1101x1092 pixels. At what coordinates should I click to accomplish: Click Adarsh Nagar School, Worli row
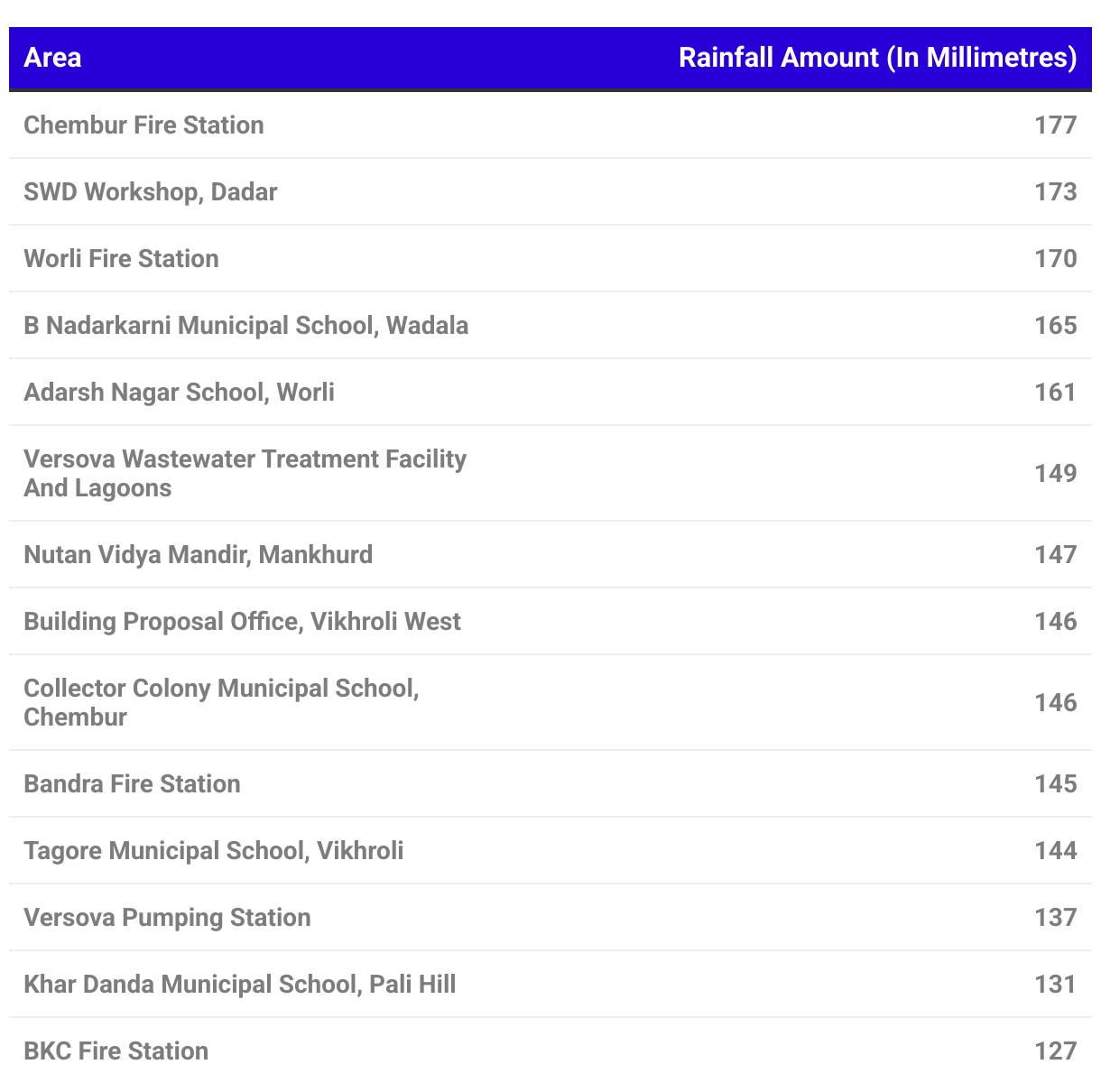[x=550, y=392]
